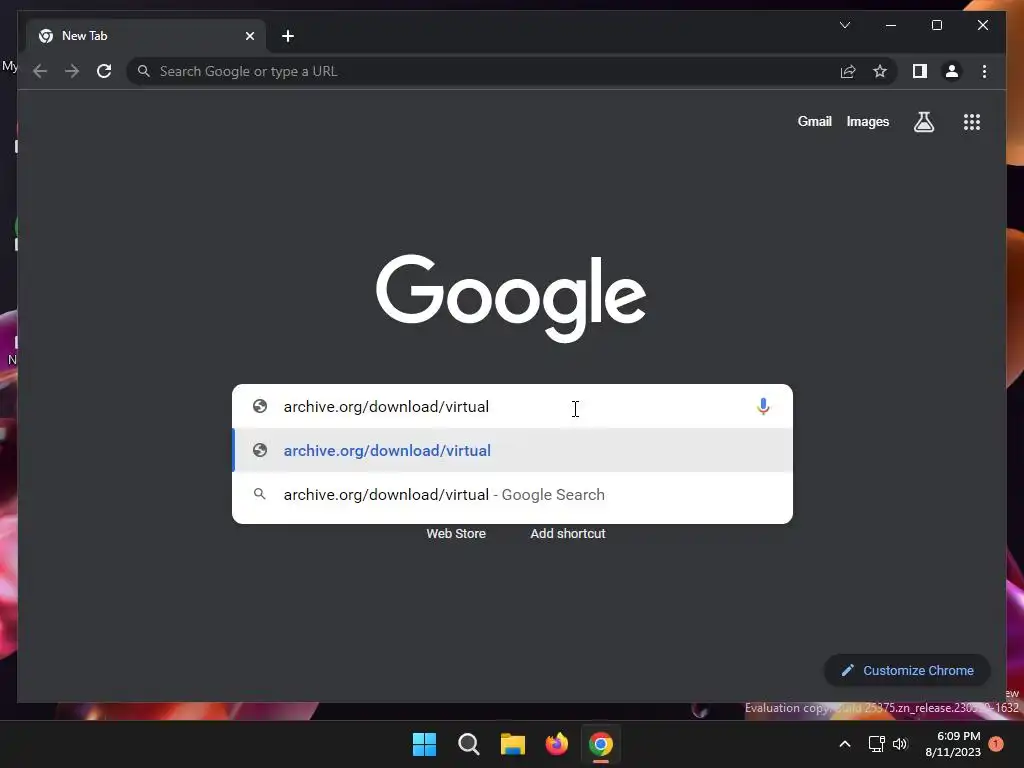Close the New Tab tab
This screenshot has height=768, width=1024.
tap(249, 36)
